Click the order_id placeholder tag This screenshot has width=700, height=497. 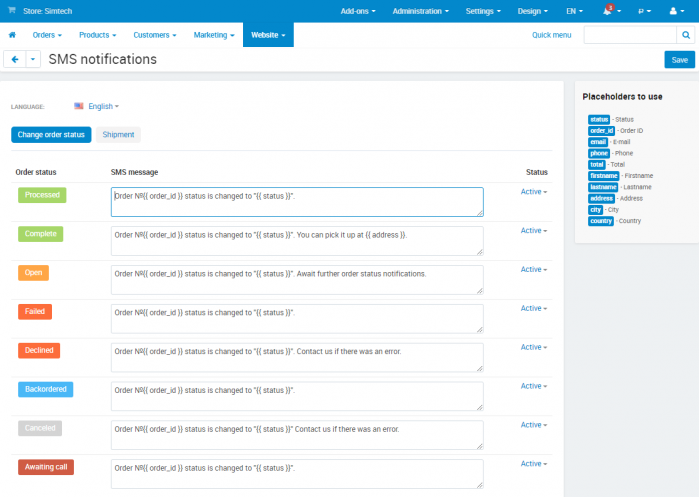pos(601,130)
